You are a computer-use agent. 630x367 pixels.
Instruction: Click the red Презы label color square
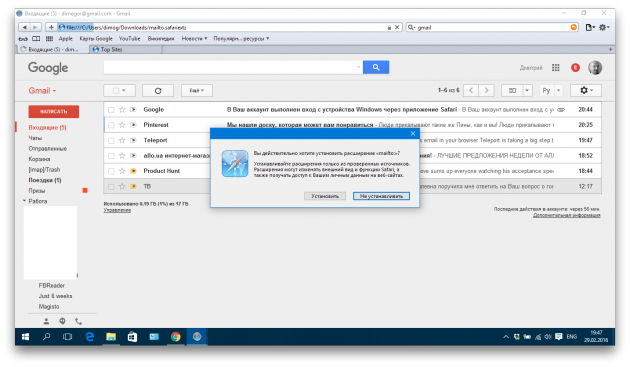point(85,191)
